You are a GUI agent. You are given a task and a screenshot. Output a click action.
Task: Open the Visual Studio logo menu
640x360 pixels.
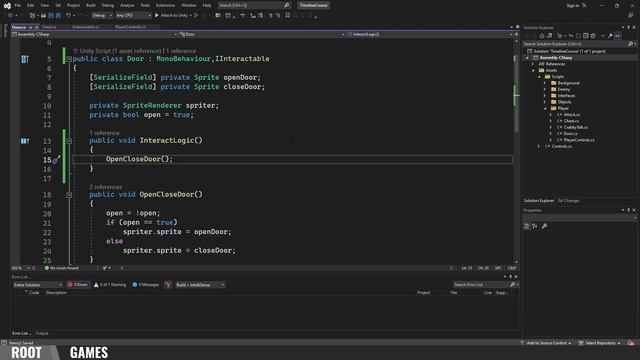[x=7, y=5]
